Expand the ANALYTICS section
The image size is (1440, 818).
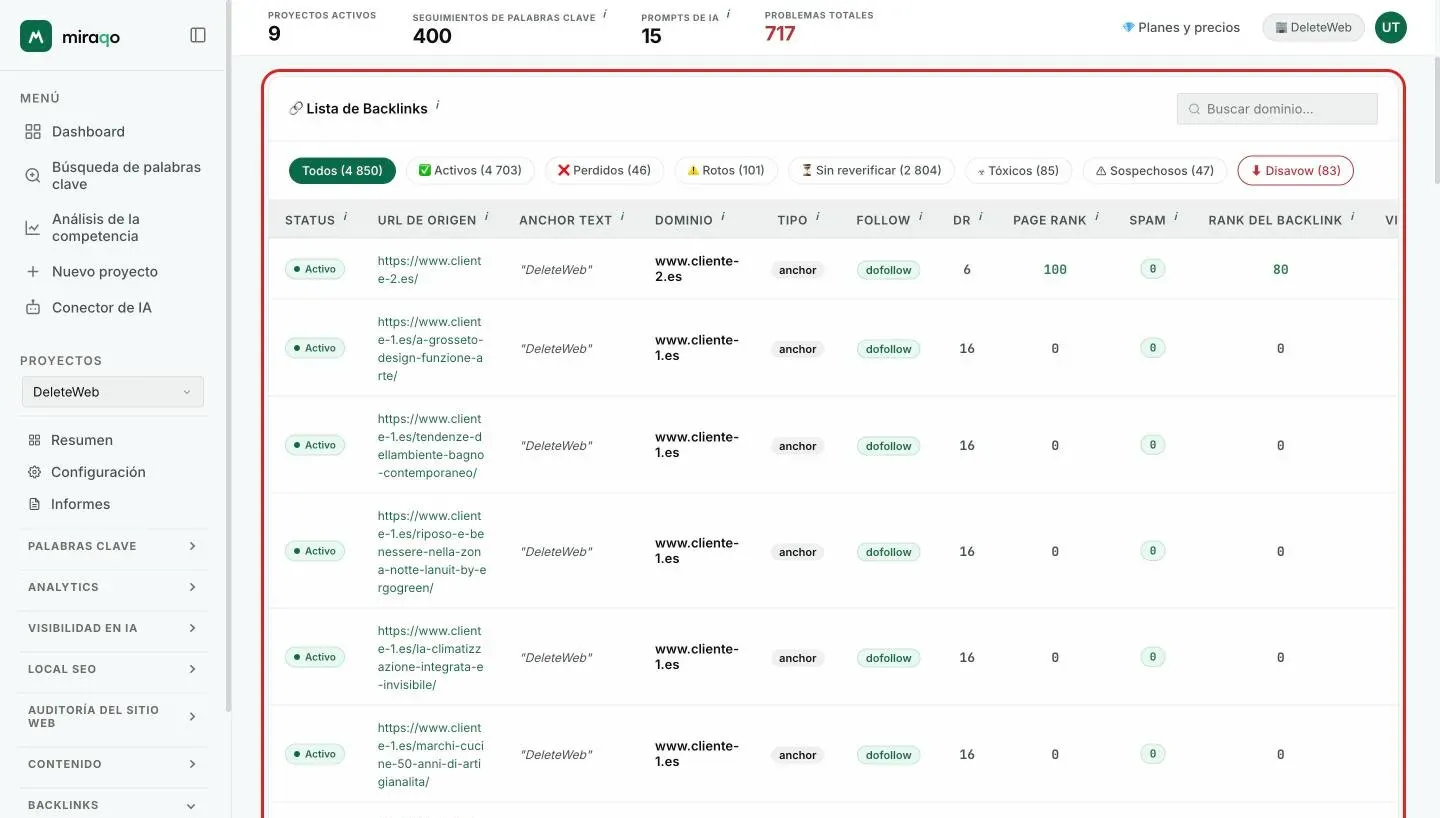(114, 587)
